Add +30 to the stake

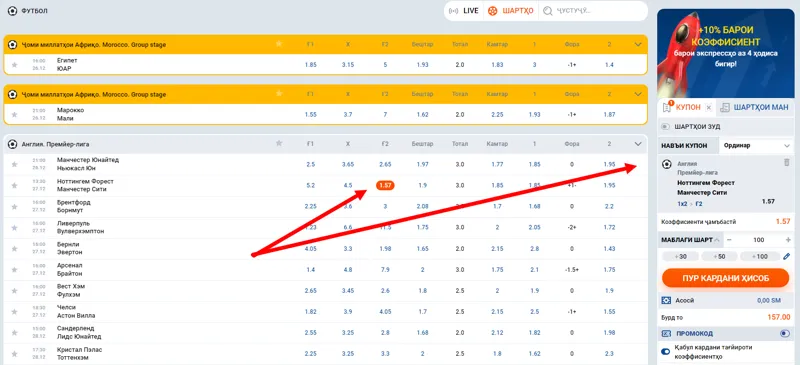(680, 256)
